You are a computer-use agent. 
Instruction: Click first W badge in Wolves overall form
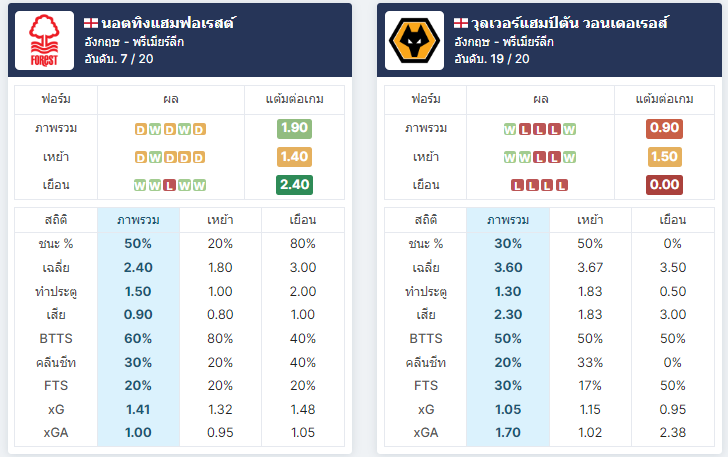[x=510, y=129]
